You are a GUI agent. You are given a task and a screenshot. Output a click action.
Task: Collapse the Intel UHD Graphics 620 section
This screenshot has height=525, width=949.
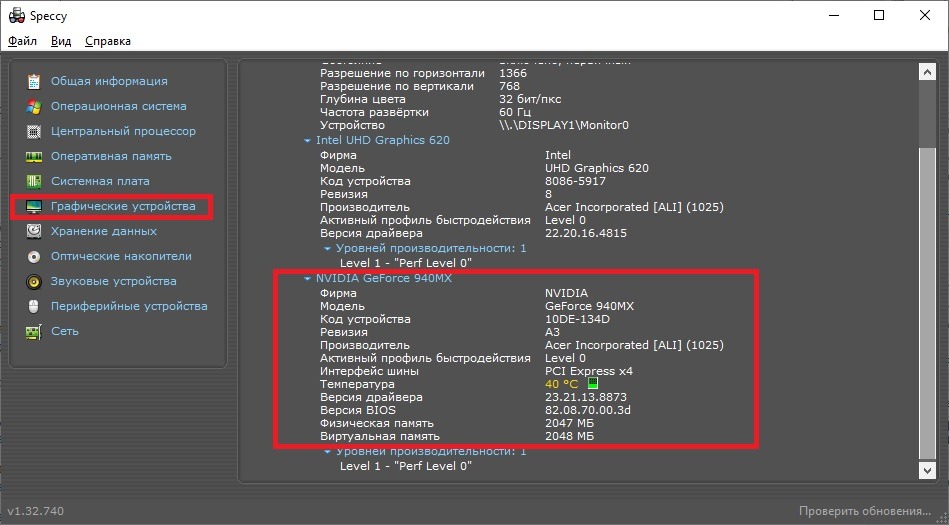point(308,141)
